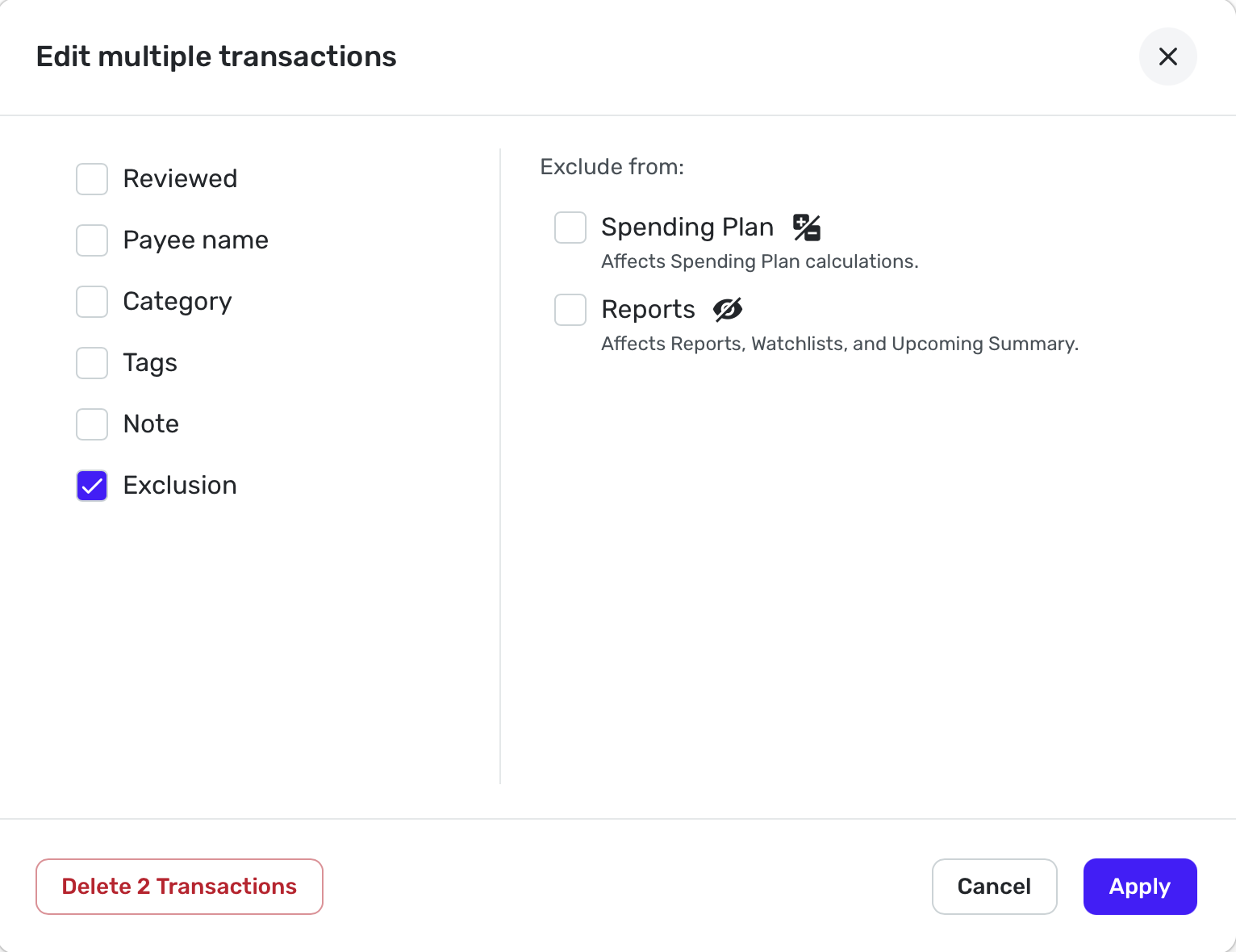
Task: Close the Edit multiple transactions dialog
Action: (x=1167, y=56)
